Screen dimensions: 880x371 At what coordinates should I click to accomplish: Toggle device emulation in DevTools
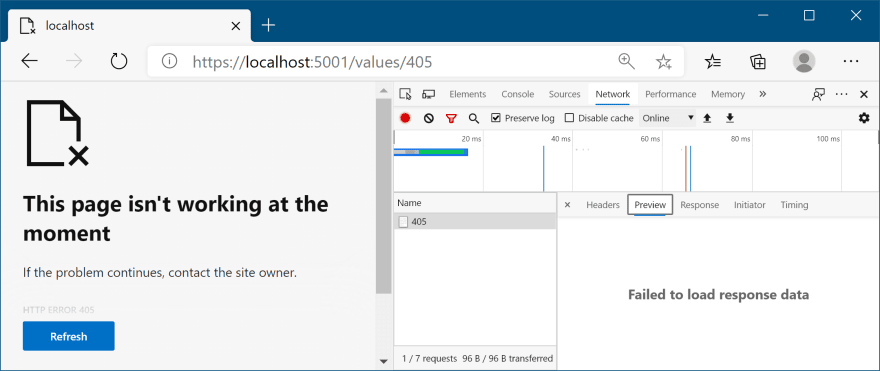coord(429,94)
